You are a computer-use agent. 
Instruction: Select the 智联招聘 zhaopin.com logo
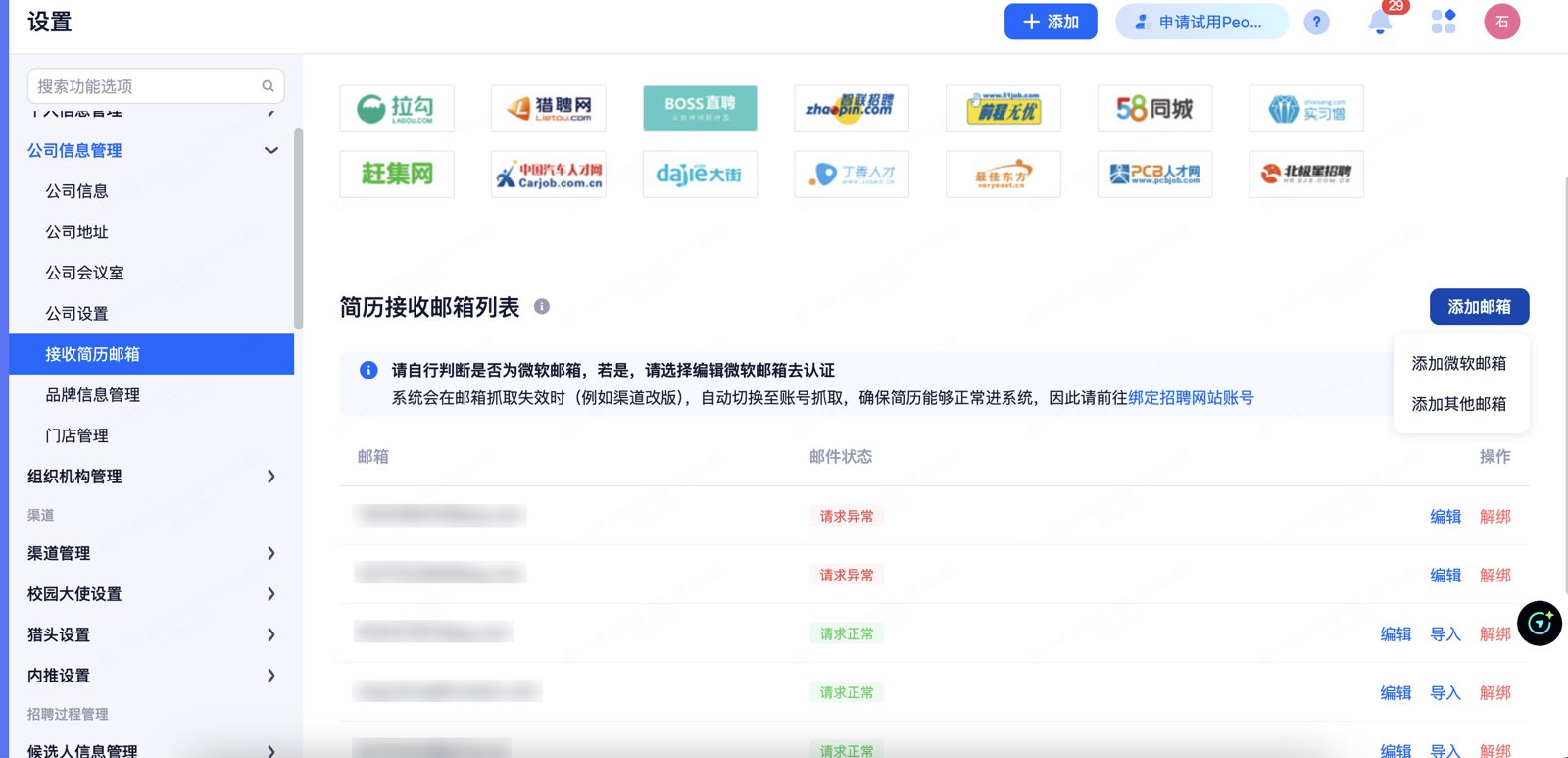point(852,108)
